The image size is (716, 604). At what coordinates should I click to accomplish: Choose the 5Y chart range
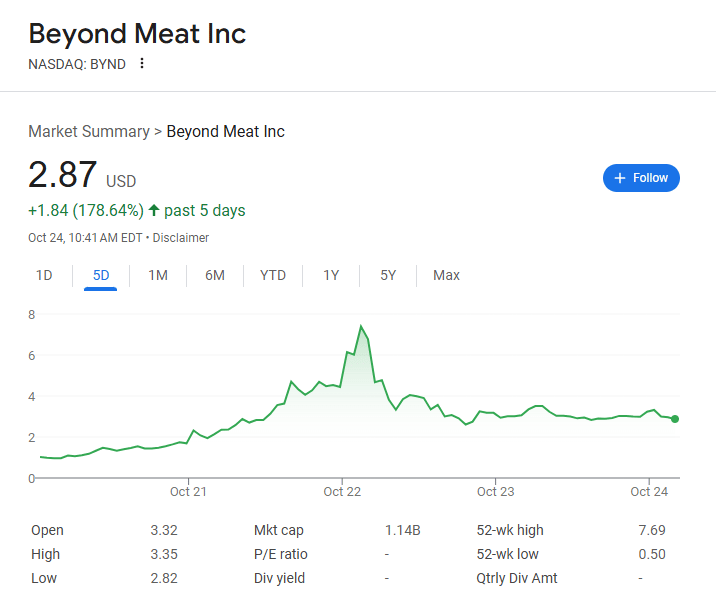tap(388, 275)
